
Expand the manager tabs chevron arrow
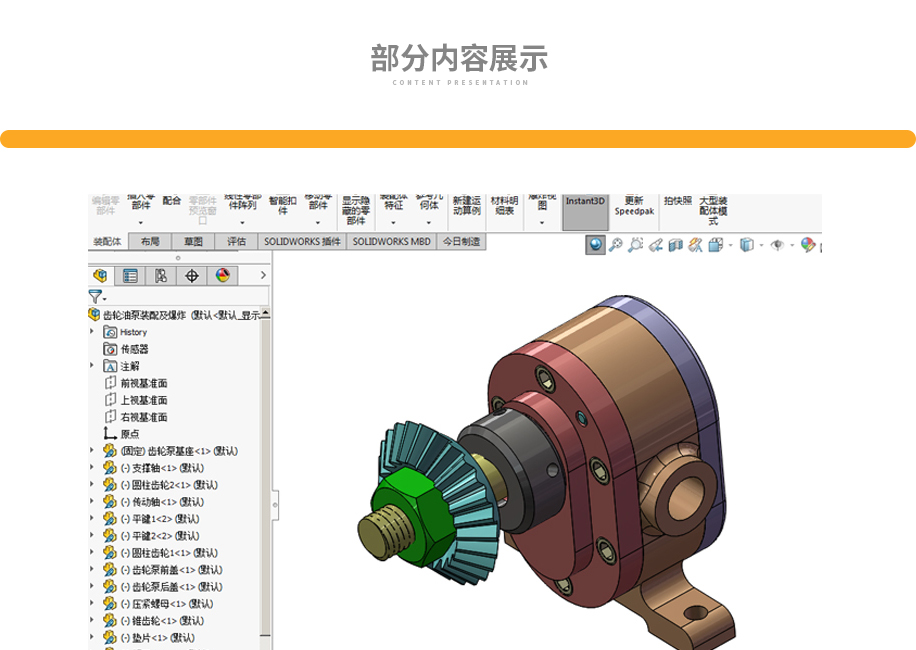[263, 275]
